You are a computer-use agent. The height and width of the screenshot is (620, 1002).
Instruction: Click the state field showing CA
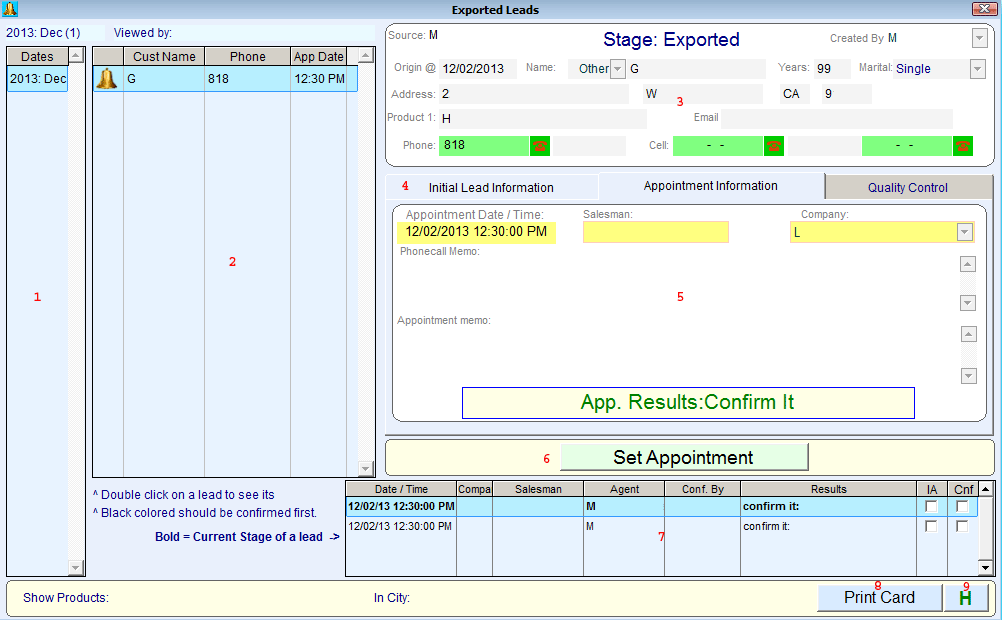tap(794, 94)
